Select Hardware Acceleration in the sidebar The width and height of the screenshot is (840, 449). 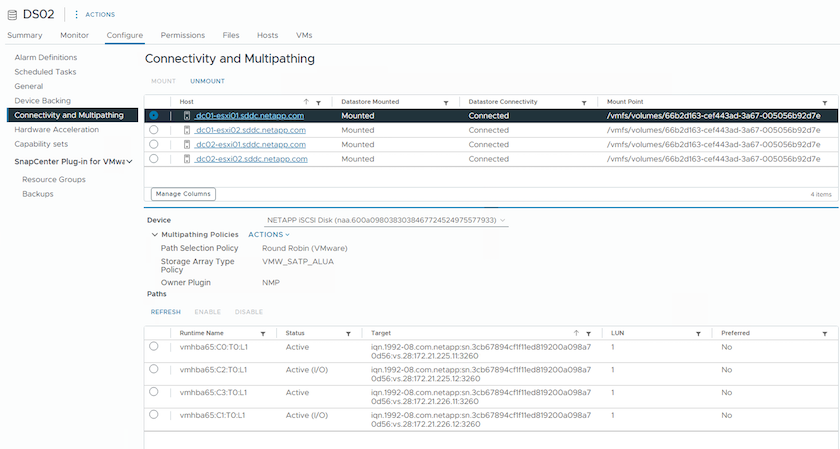point(56,130)
